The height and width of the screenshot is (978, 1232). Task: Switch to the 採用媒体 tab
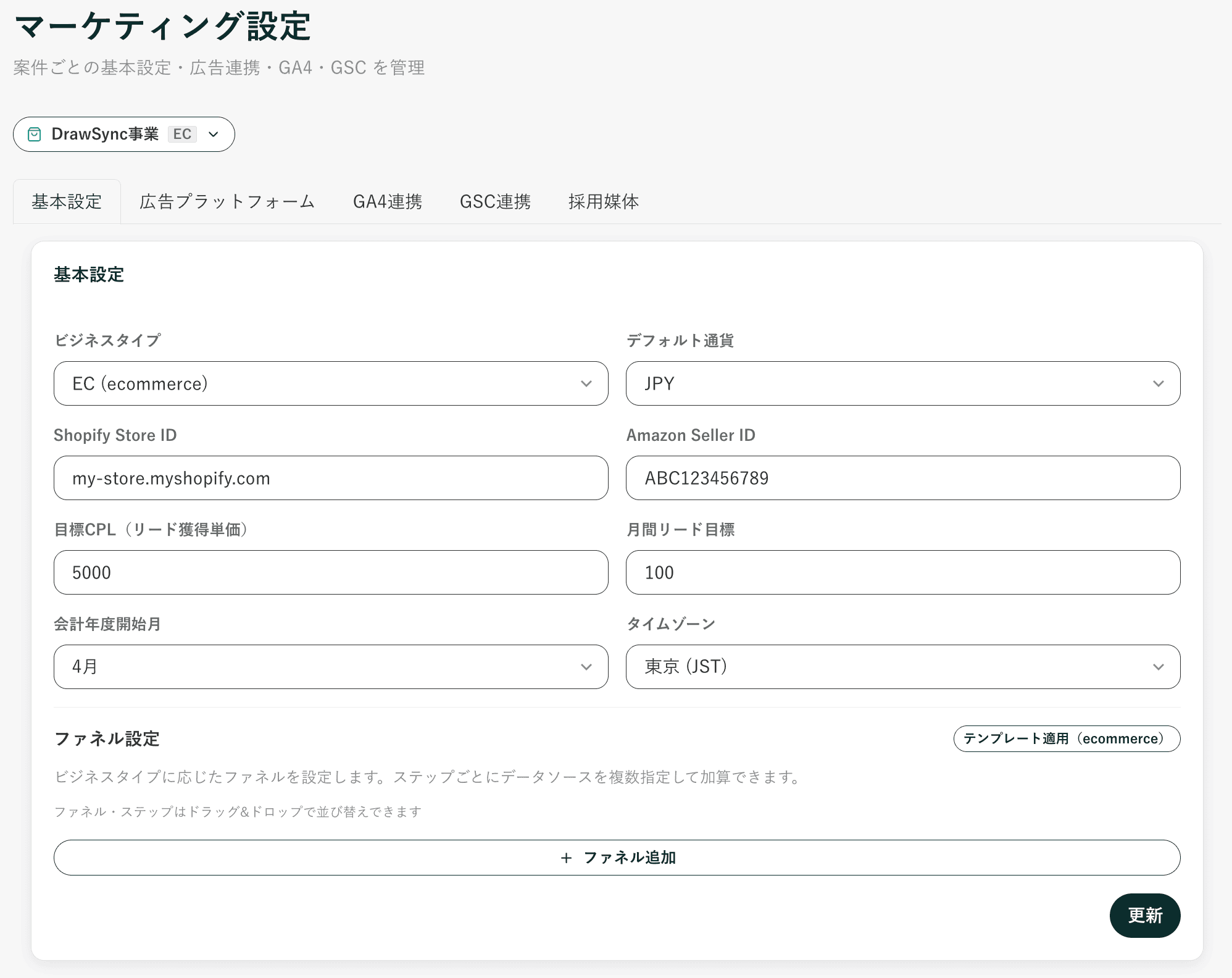(x=603, y=201)
